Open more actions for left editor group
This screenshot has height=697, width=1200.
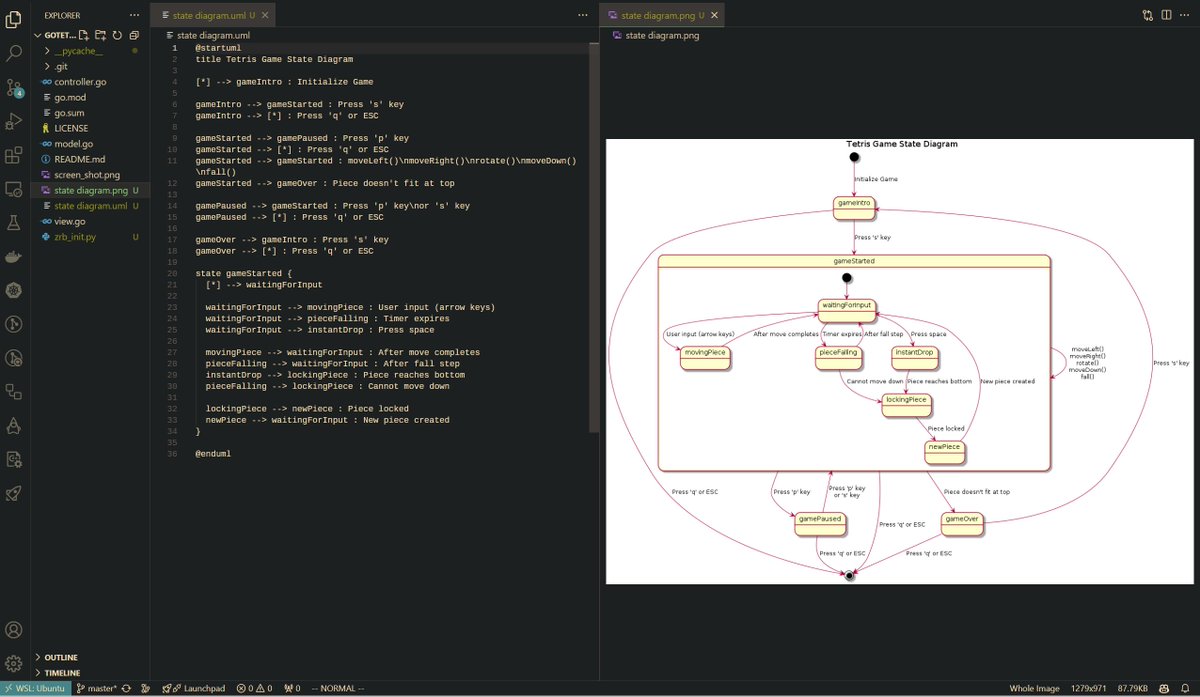pos(584,16)
